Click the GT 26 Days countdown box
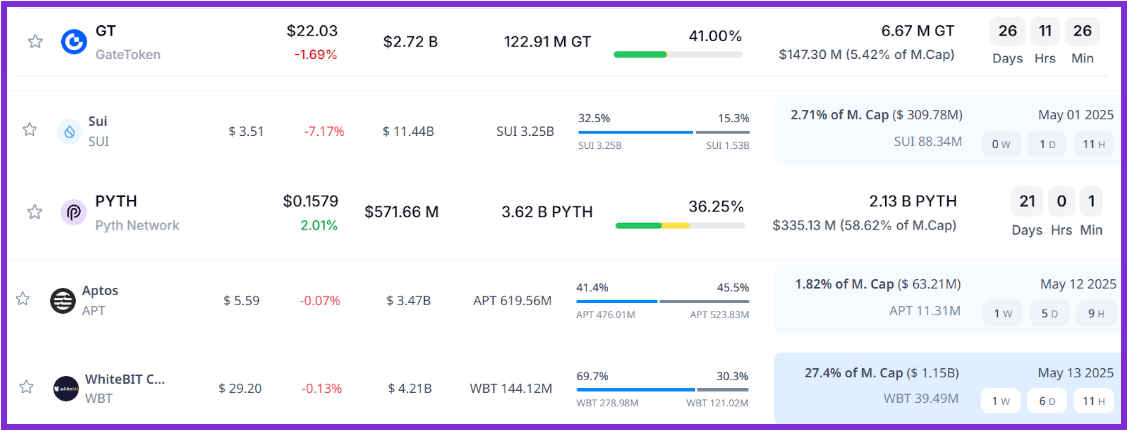The image size is (1127, 431). (1007, 32)
